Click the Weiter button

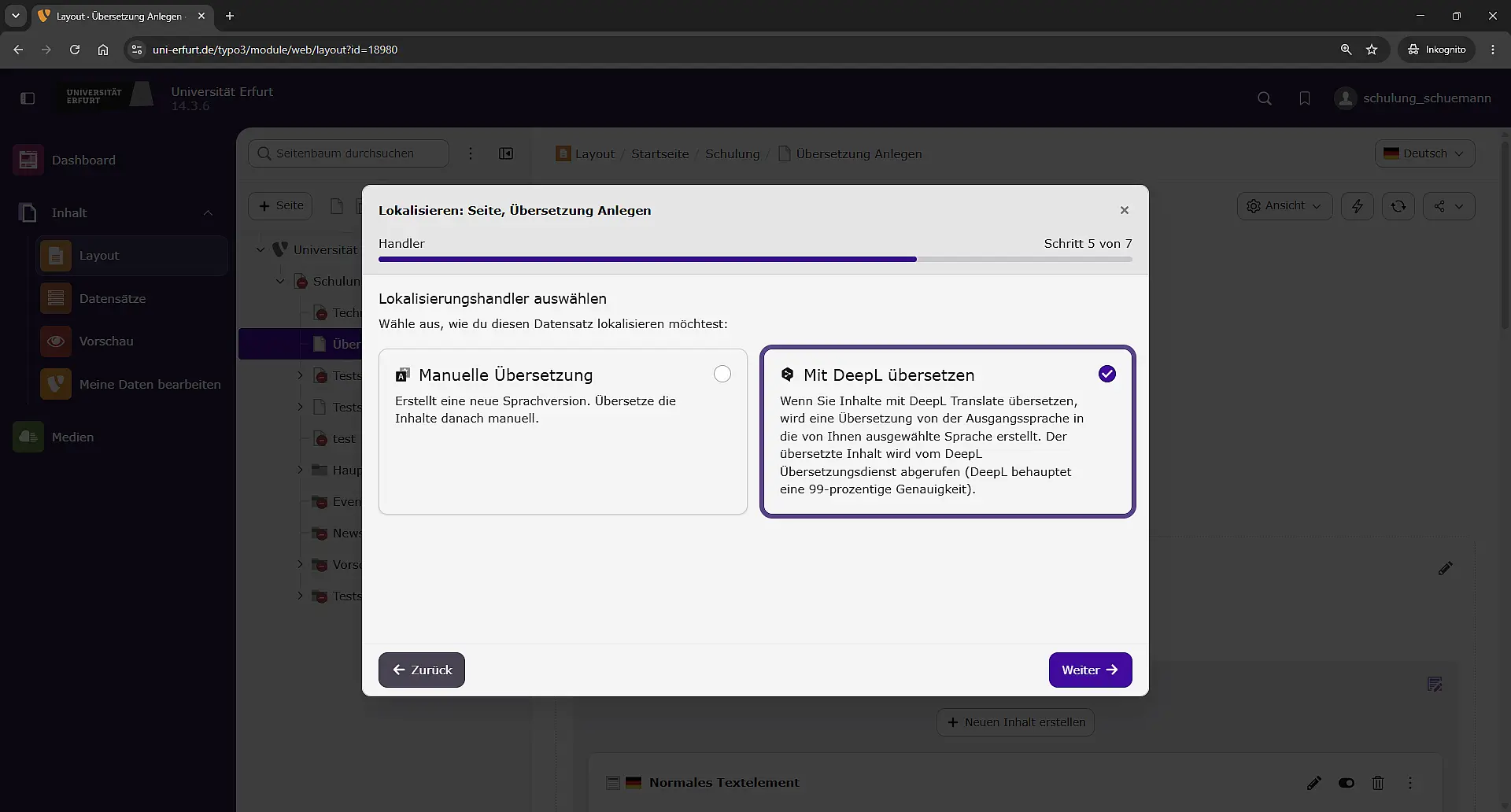(x=1090, y=670)
